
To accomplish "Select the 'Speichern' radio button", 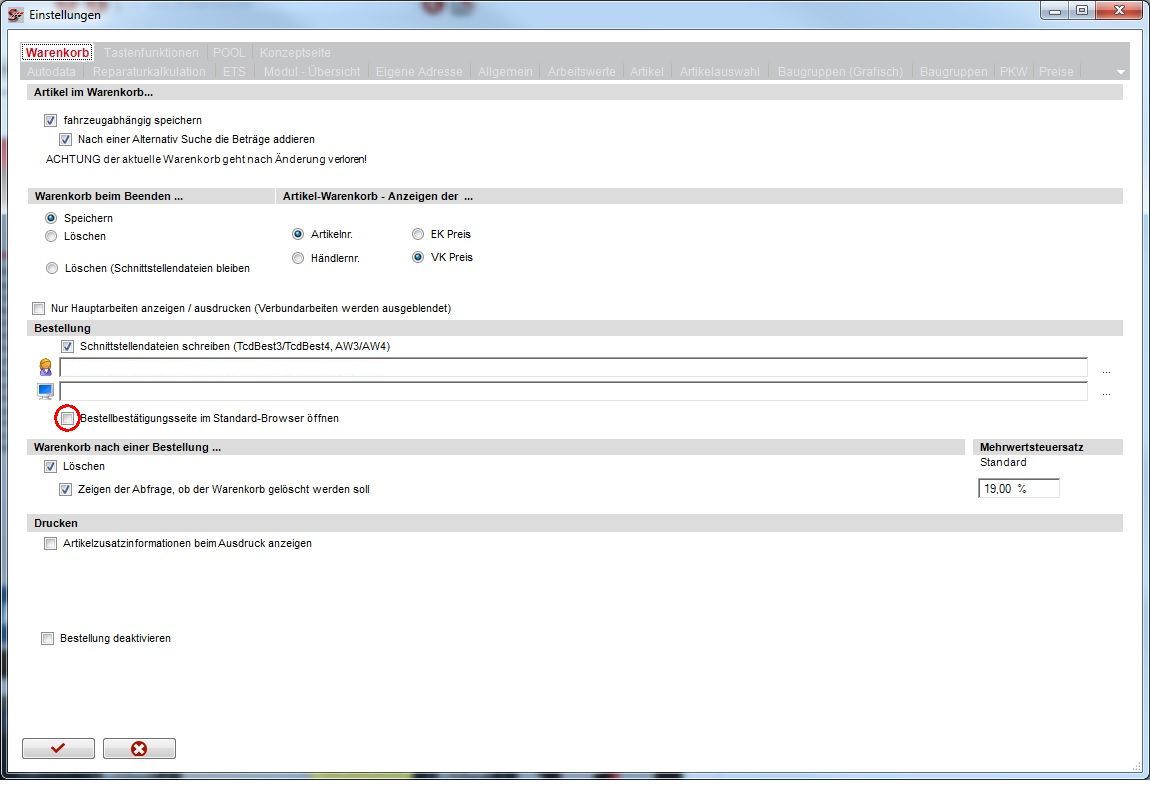I will point(51,218).
